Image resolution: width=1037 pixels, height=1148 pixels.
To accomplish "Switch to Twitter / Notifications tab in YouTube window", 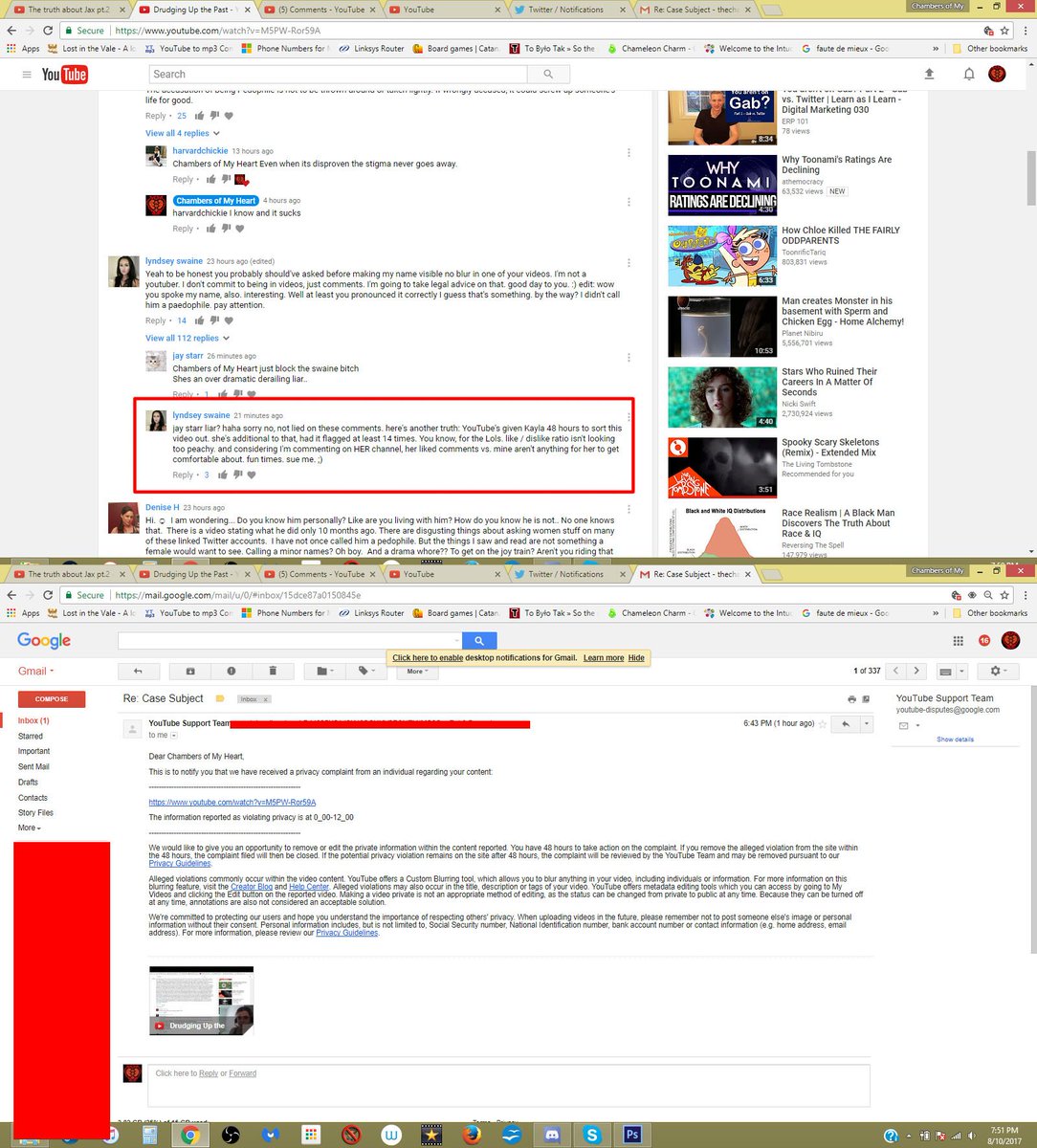I will [566, 10].
